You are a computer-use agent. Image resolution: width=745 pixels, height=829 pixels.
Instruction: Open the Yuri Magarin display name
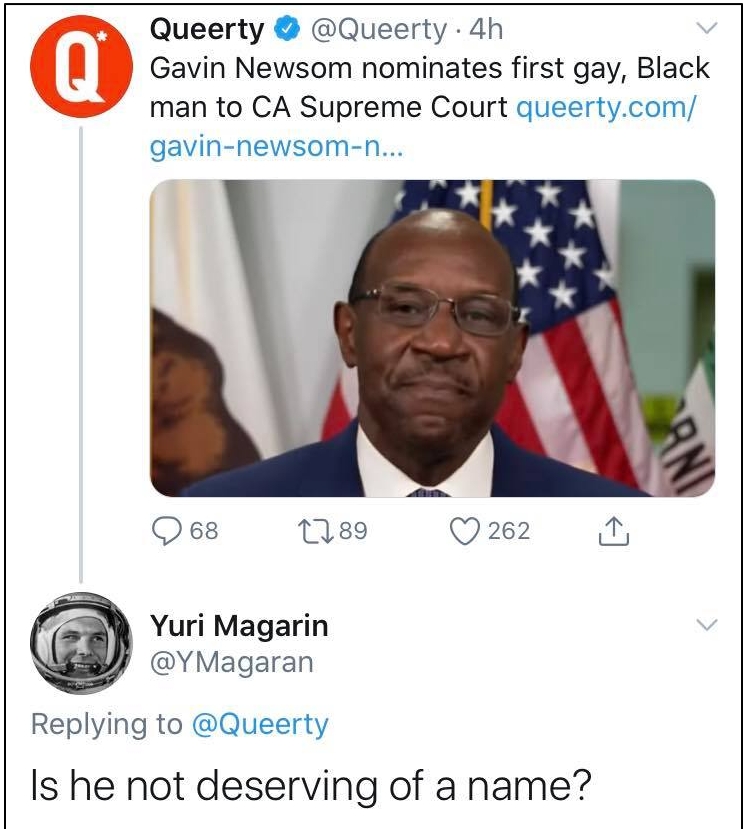tap(239, 626)
